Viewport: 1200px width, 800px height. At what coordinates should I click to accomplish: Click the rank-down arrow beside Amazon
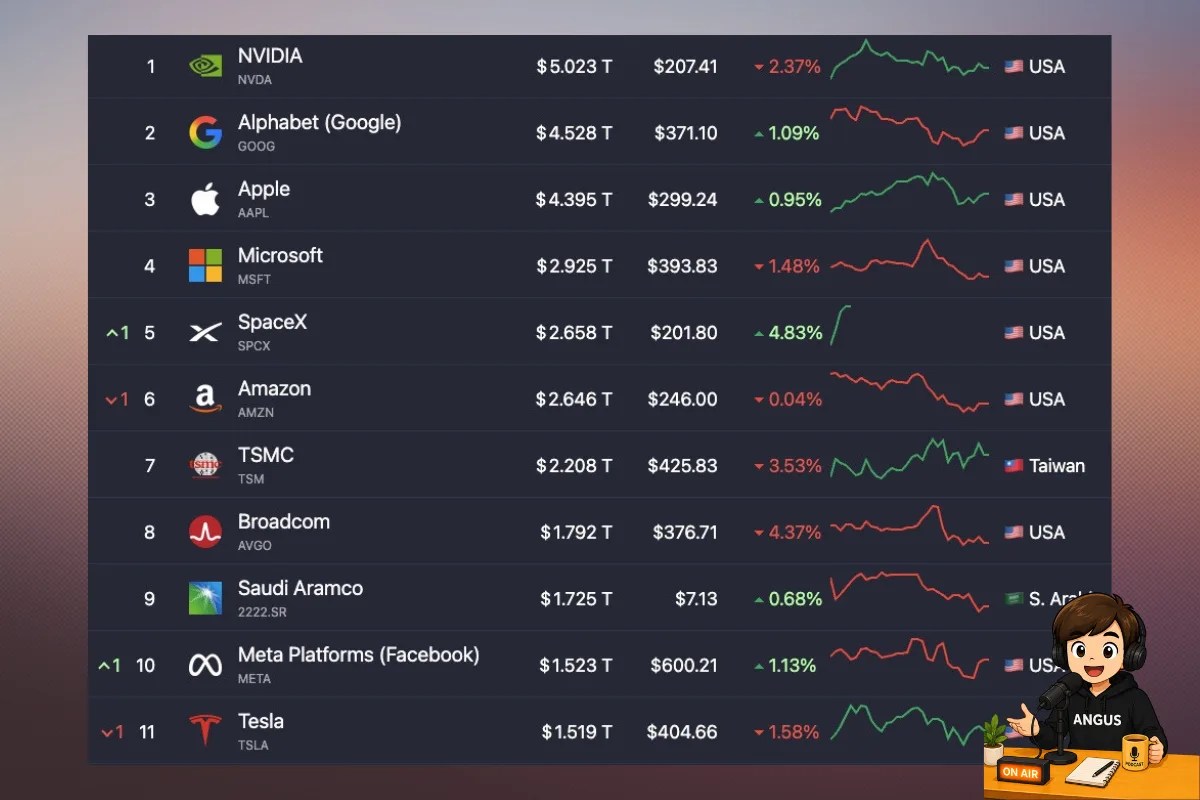click(x=111, y=400)
